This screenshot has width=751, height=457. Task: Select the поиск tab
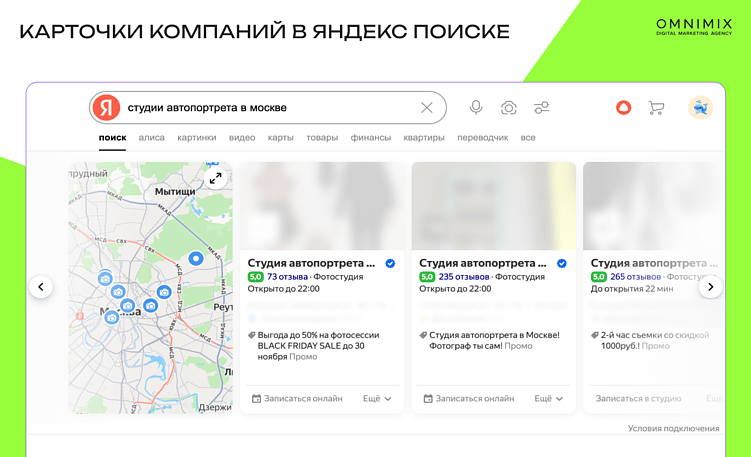[113, 137]
